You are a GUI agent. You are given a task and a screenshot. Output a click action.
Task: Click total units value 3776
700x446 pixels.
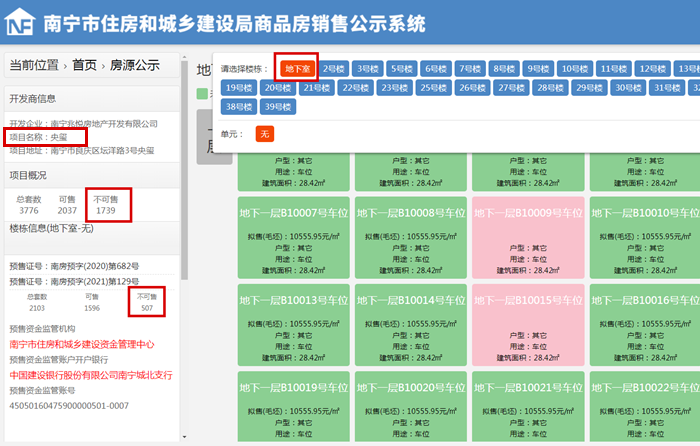(29, 210)
